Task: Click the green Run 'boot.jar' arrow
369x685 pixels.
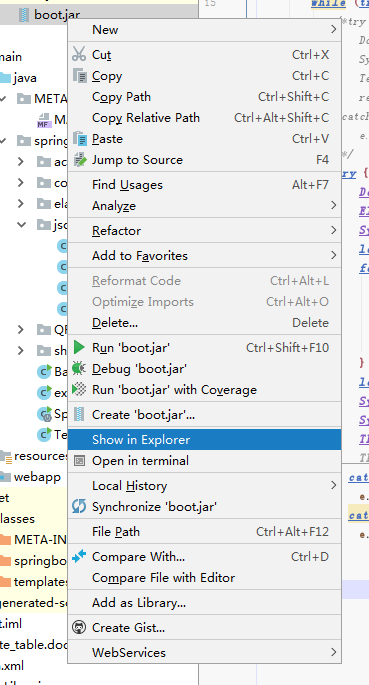Action: [x=79, y=348]
